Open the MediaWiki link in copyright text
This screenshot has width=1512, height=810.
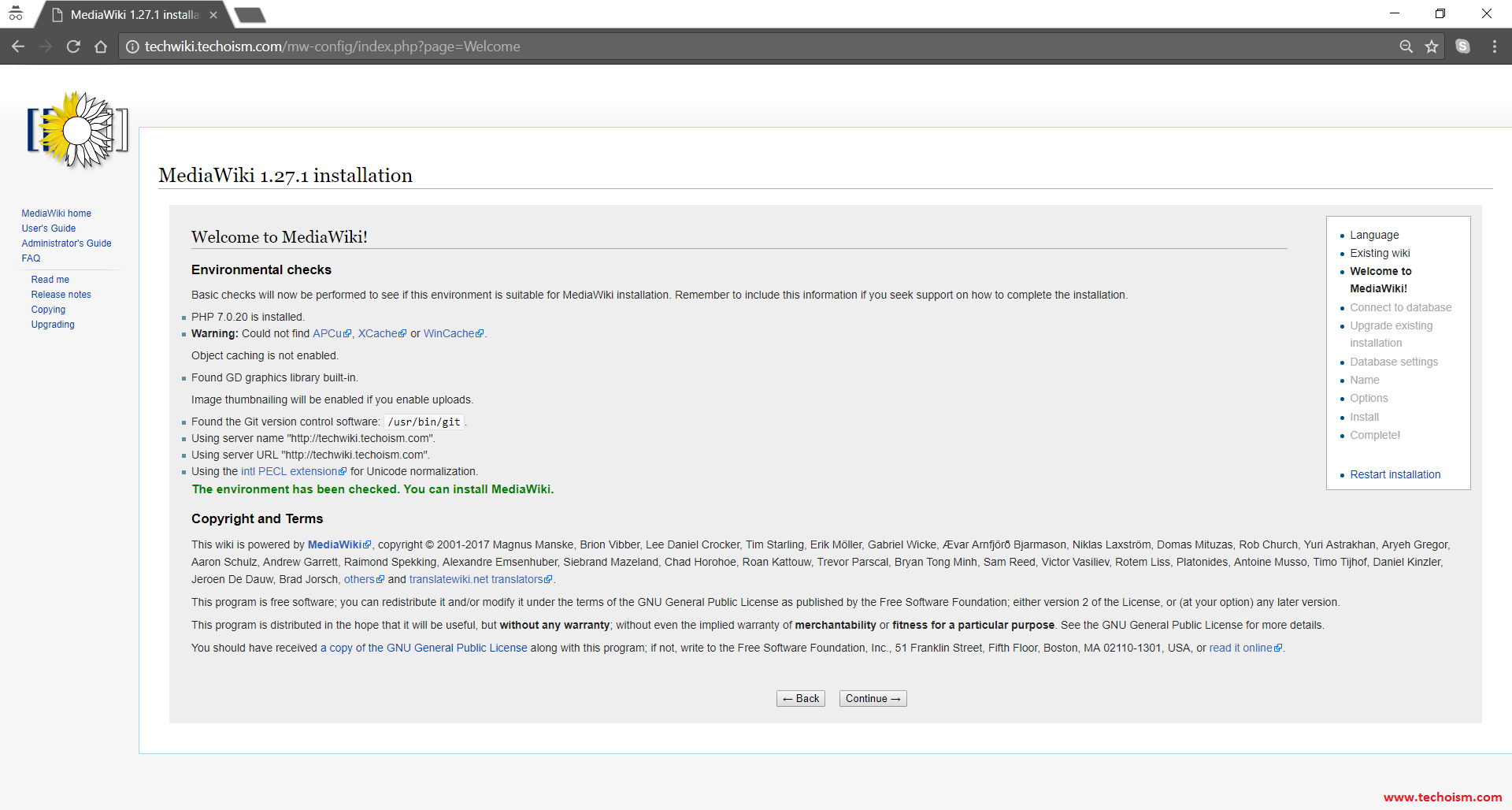coord(339,544)
